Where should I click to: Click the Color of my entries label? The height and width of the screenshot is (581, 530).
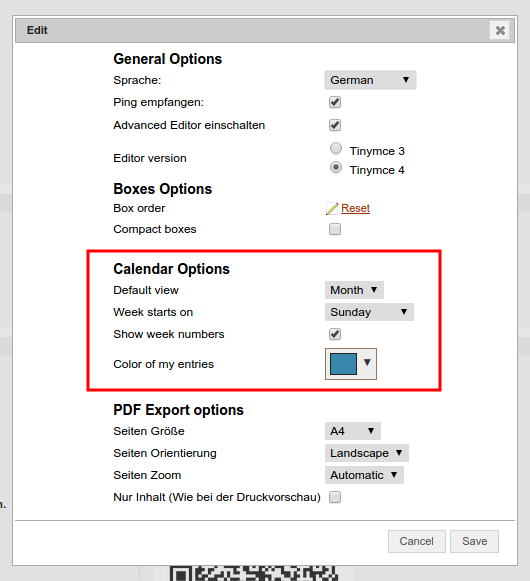tap(164, 364)
